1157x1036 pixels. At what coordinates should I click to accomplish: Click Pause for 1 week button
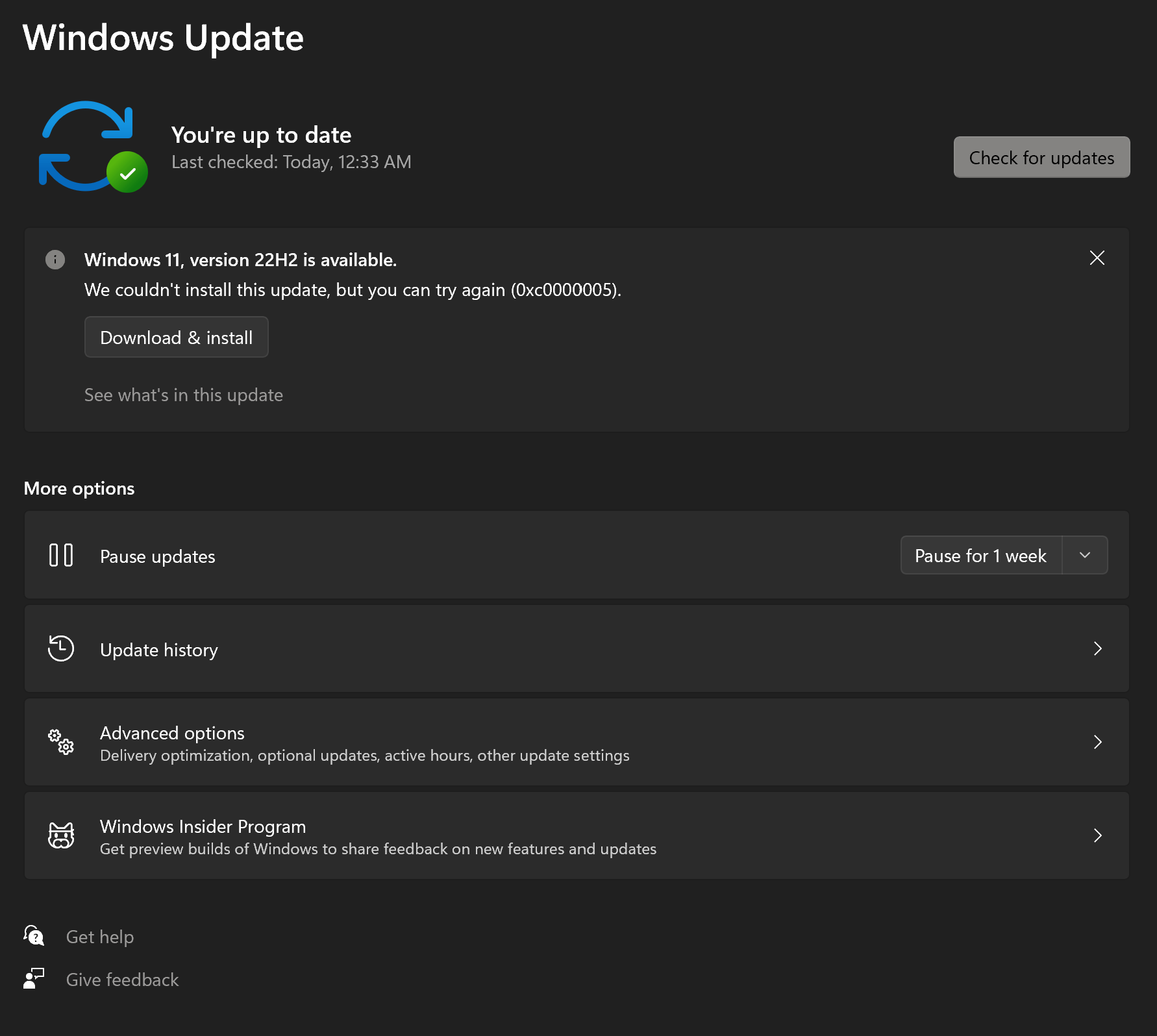[981, 555]
